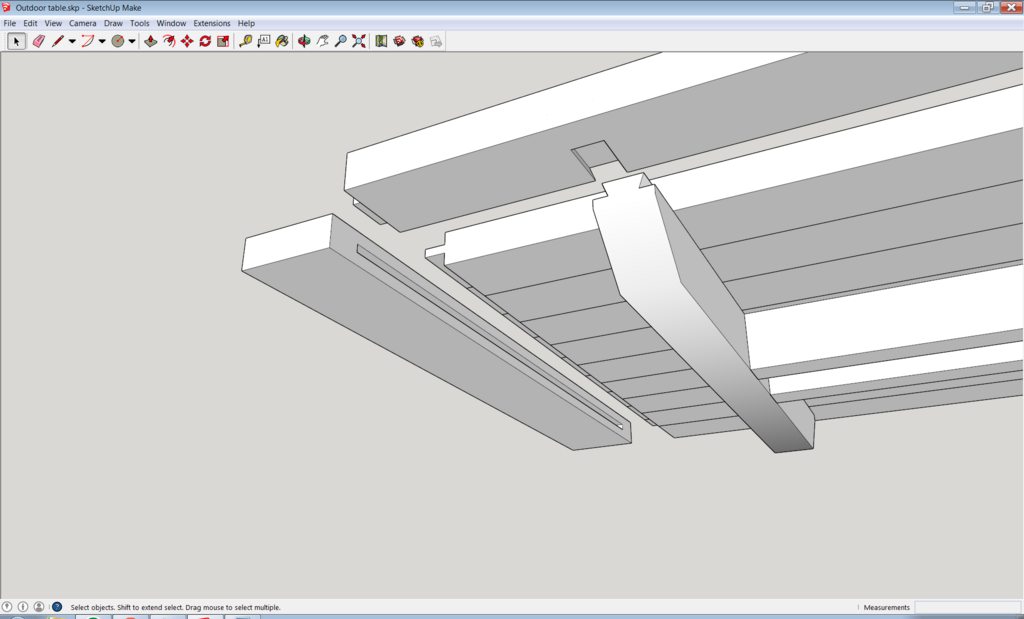Viewport: 1024px width, 619px height.
Task: Pick the Eraser tool
Action: tap(39, 41)
